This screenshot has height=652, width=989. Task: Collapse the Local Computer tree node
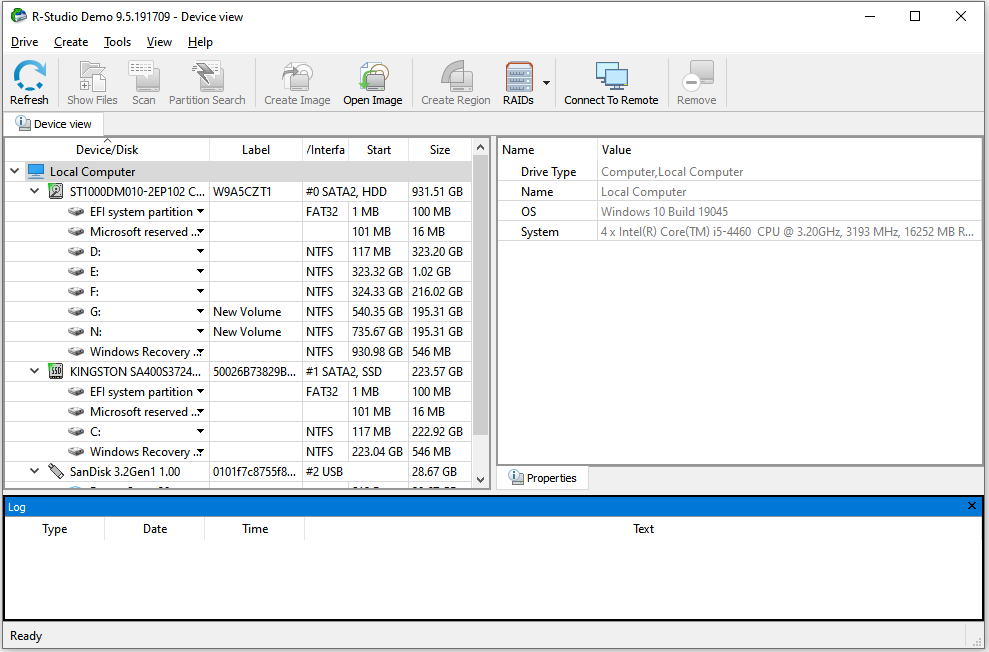tap(13, 171)
